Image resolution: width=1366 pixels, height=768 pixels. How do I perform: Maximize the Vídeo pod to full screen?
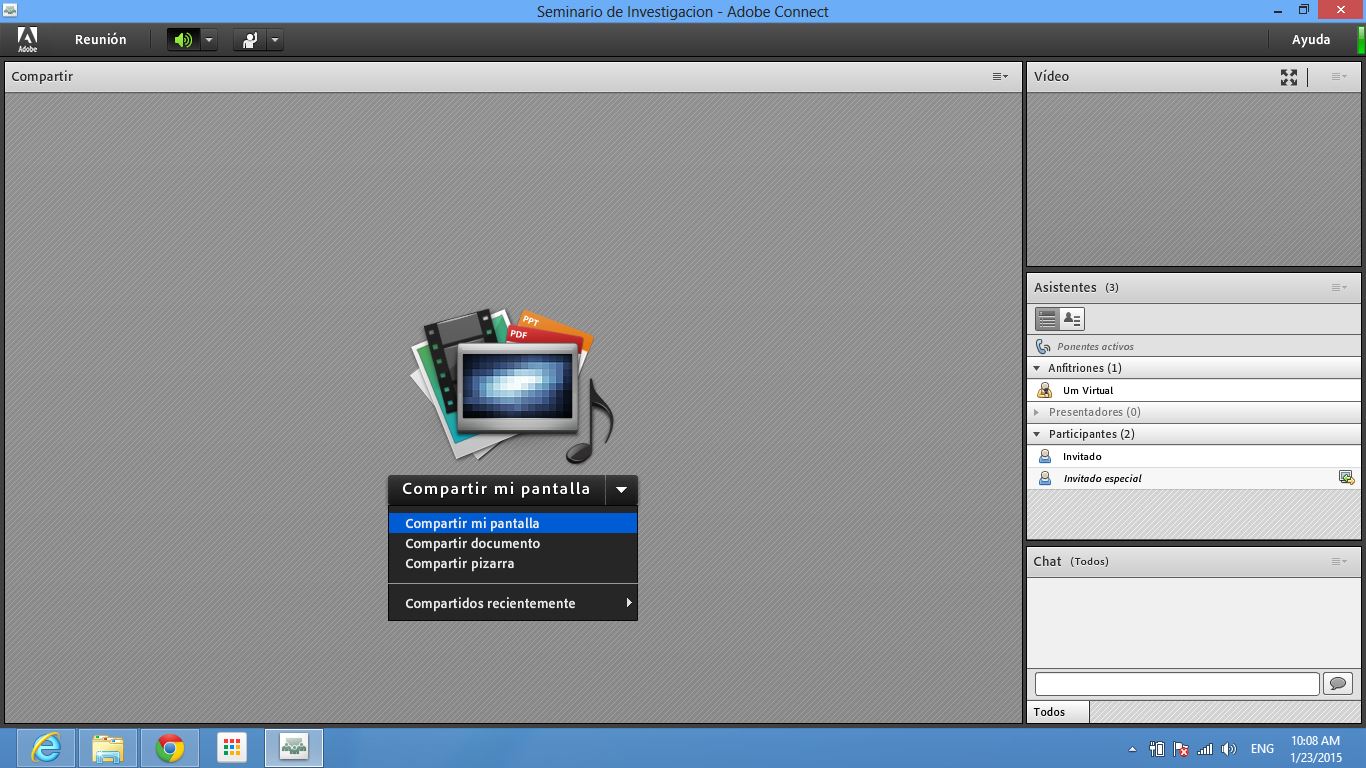(1289, 77)
